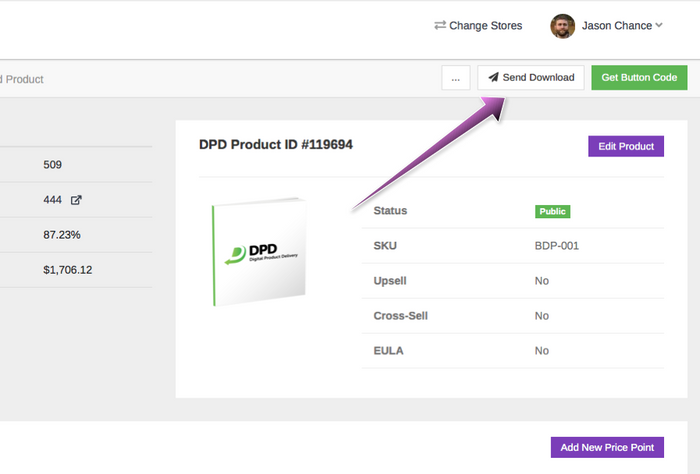Click the paper plane Send Download icon
The image size is (700, 474).
[x=493, y=77]
